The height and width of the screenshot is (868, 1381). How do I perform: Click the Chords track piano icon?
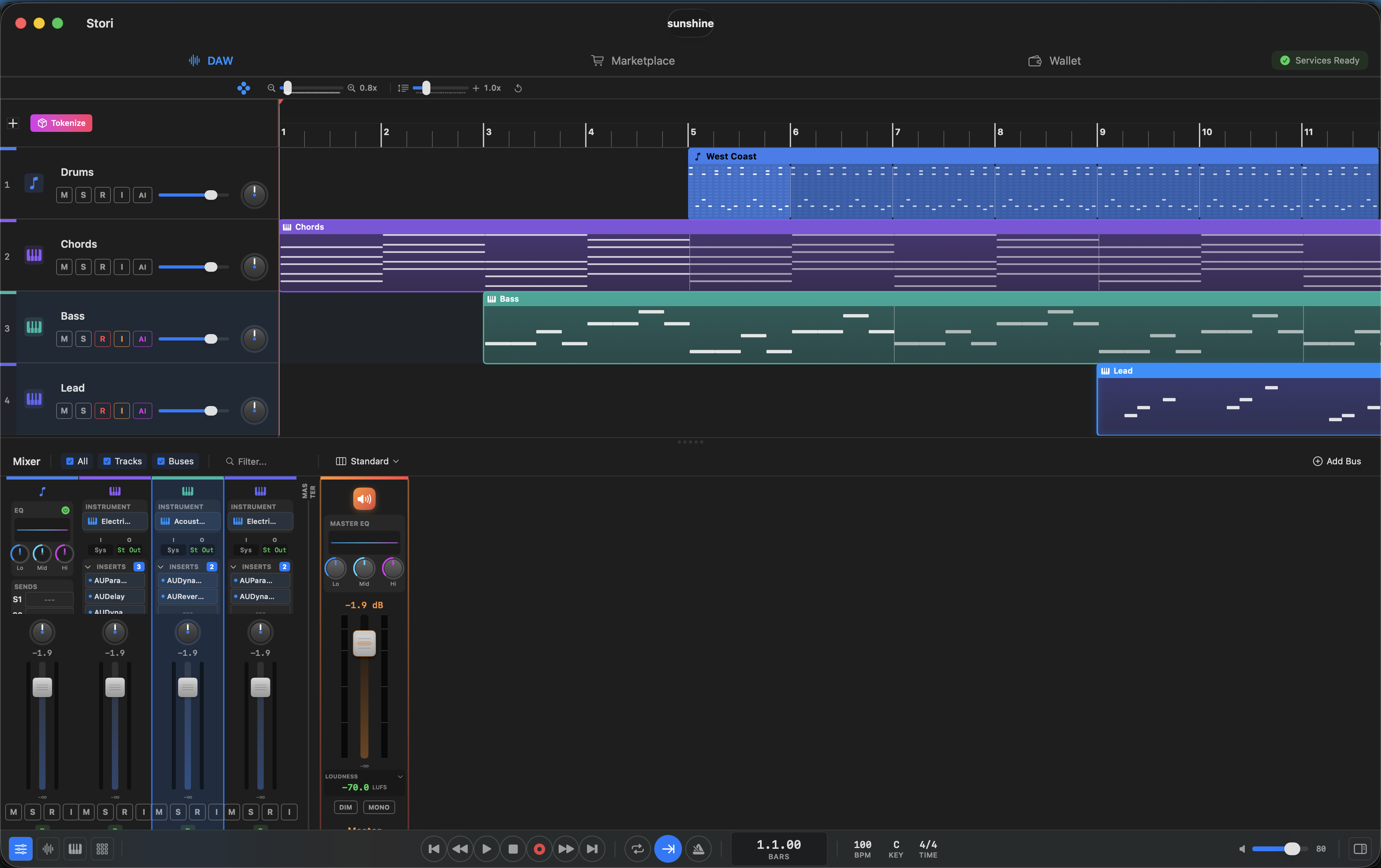pyautogui.click(x=34, y=255)
